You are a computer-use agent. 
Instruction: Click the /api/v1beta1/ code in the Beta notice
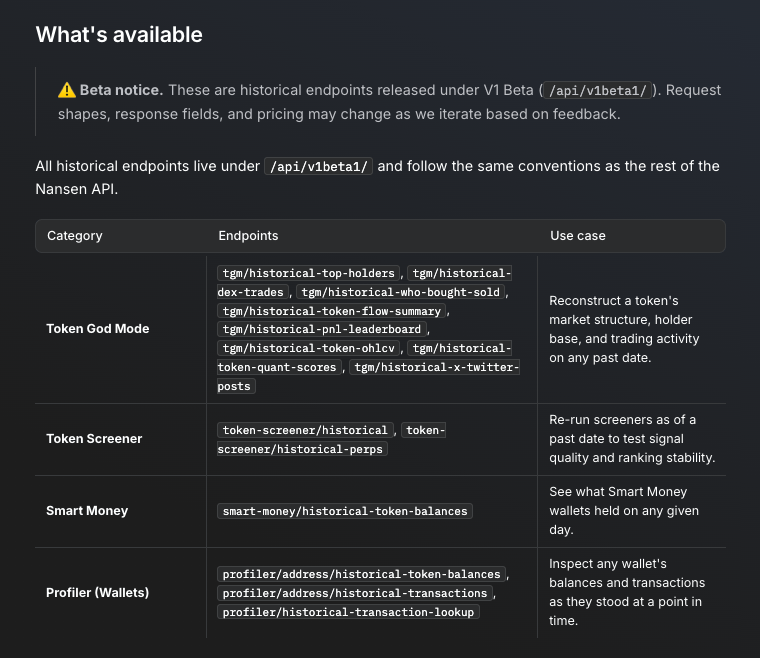(597, 91)
